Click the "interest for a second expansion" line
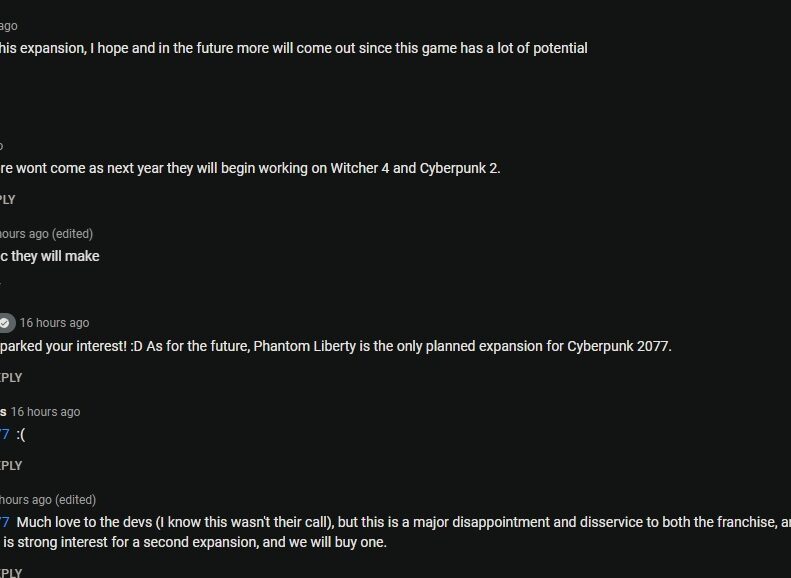The image size is (791, 578). click(x=194, y=543)
